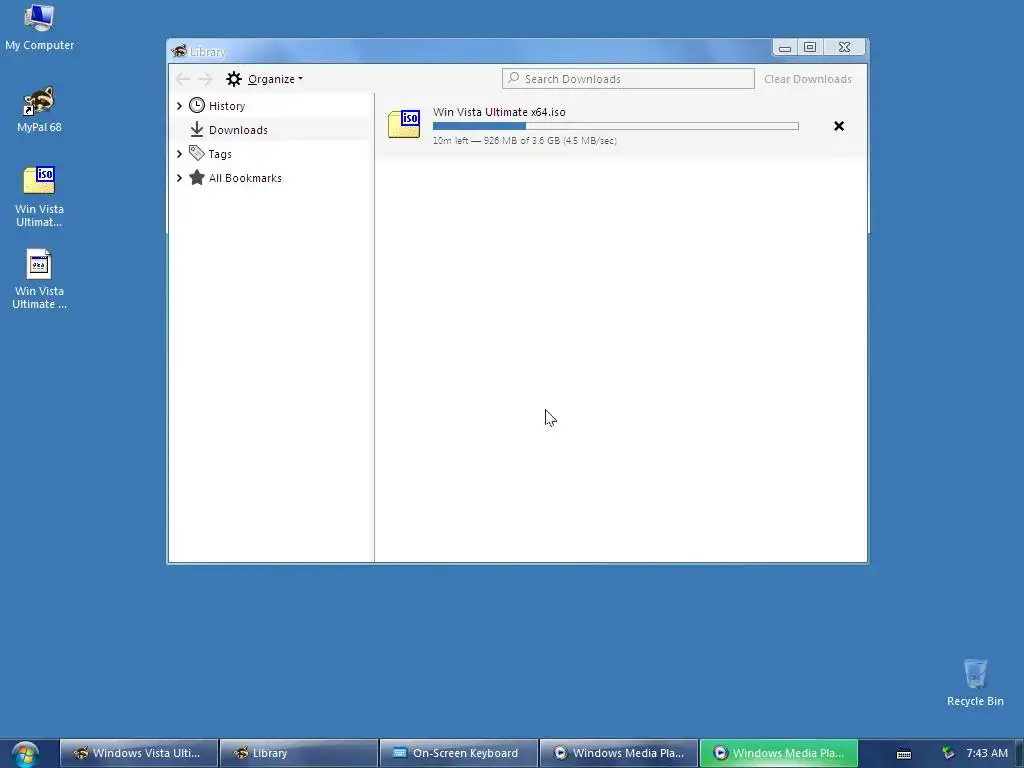The image size is (1024, 768).
Task: Click the download progress bar
Action: coord(615,126)
